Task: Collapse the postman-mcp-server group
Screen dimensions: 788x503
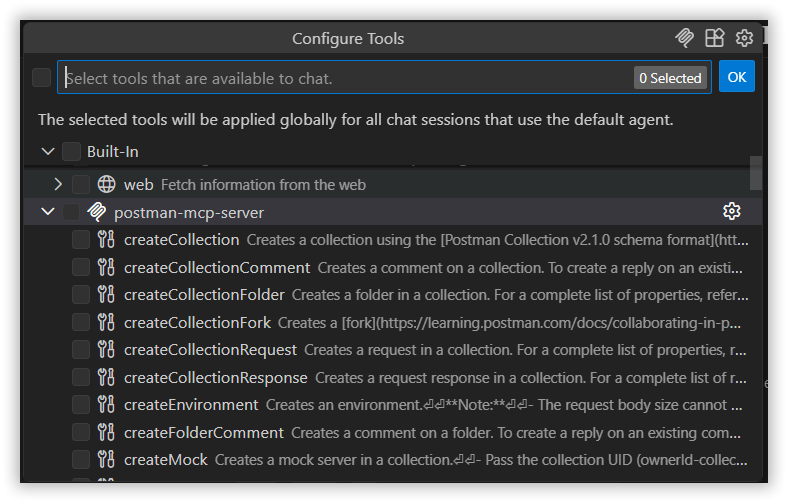Action: pyautogui.click(x=48, y=211)
